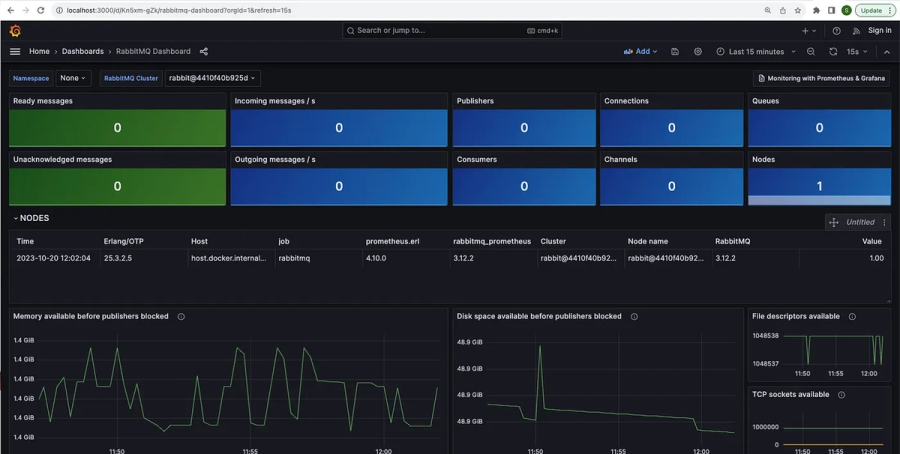Zoom out the time range
Viewport: 900px width, 454px height.
(811, 52)
